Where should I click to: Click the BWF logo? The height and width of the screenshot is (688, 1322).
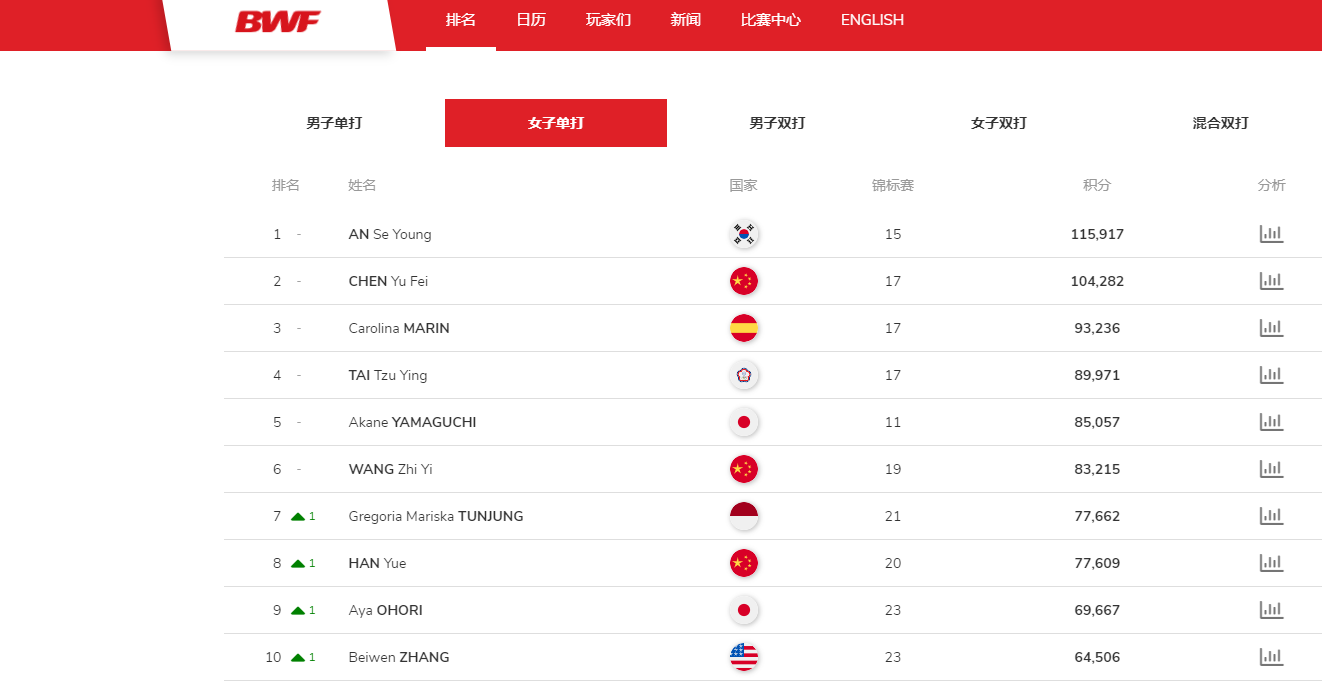[x=278, y=21]
